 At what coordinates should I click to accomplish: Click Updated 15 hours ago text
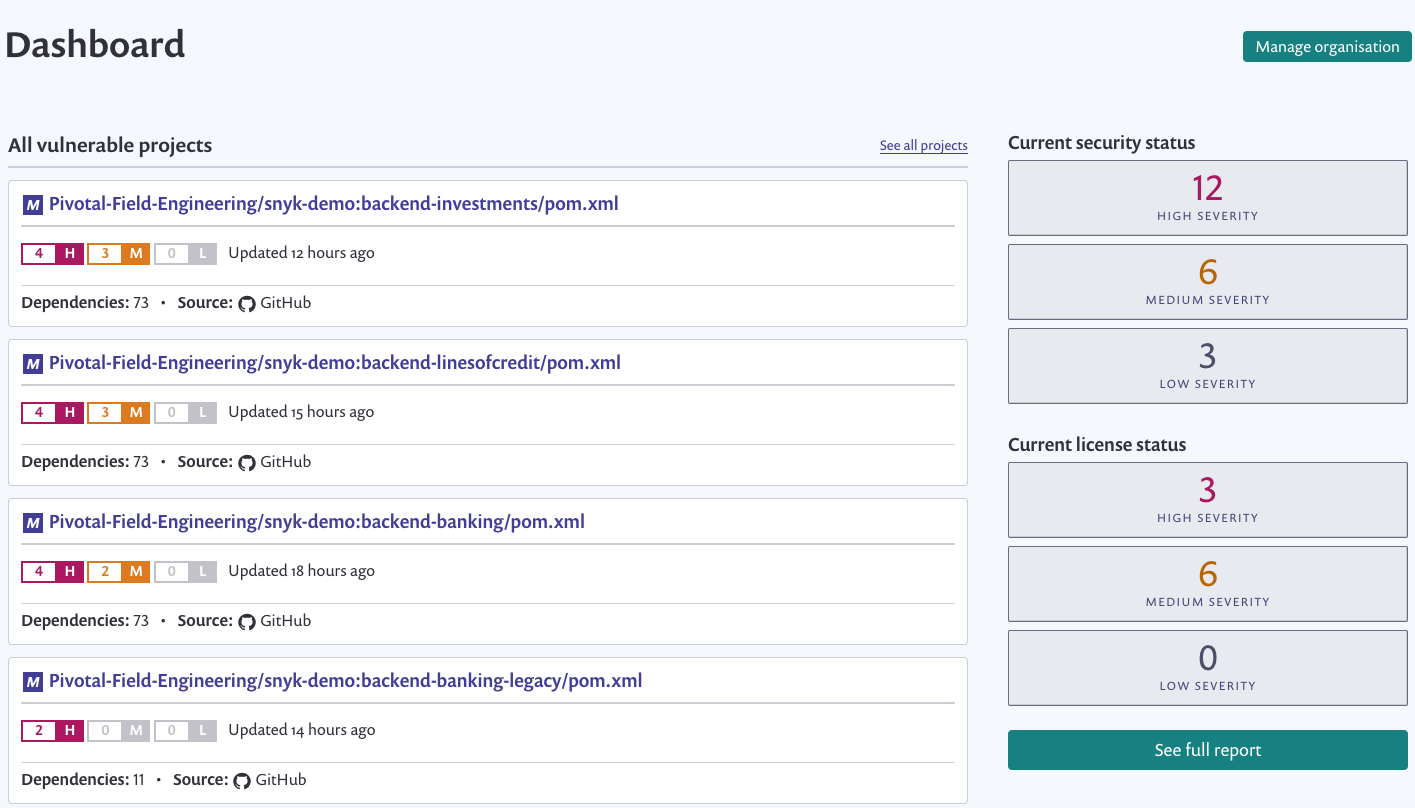(x=301, y=412)
